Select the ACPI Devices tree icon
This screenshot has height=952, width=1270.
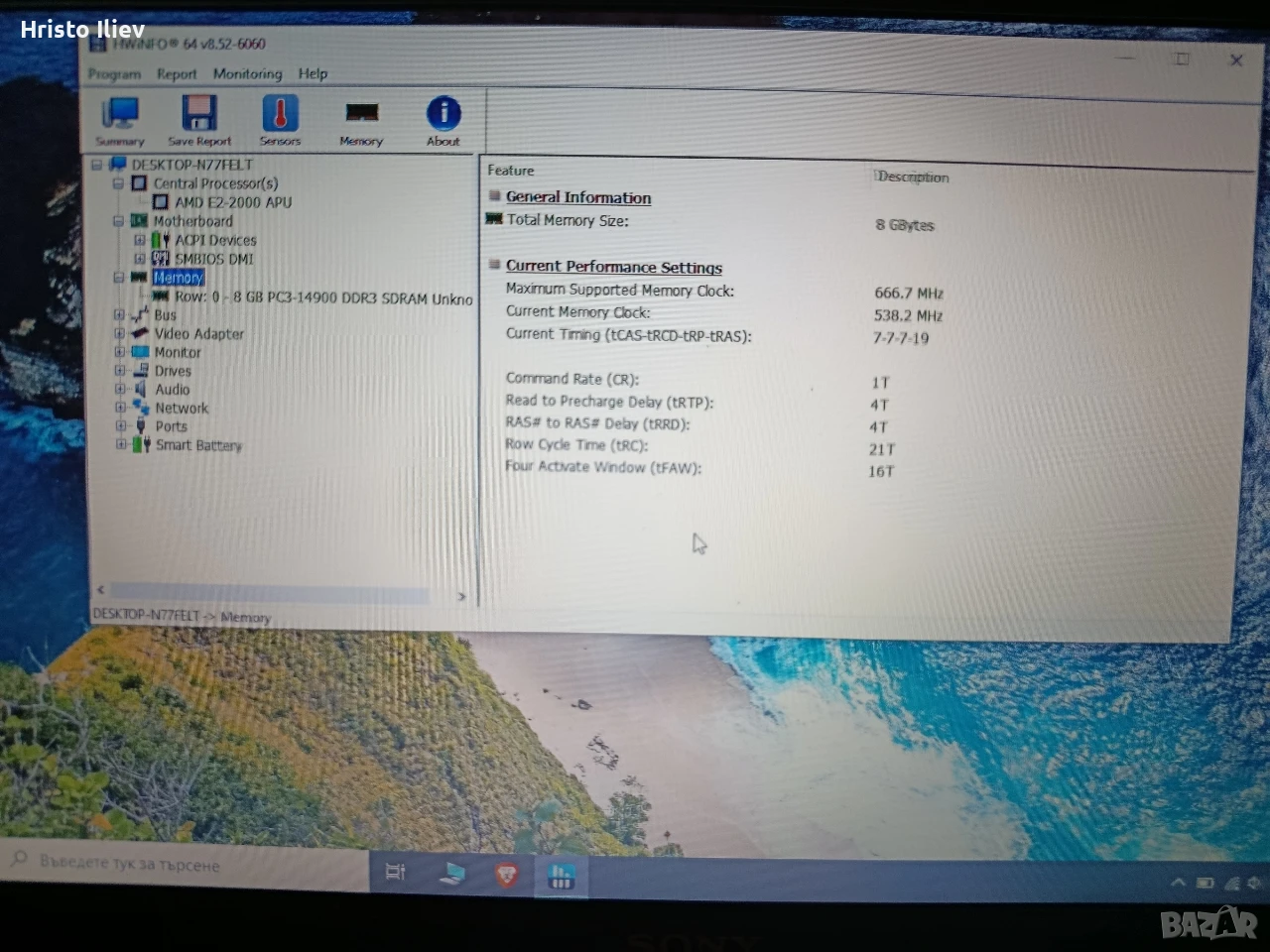[161, 240]
